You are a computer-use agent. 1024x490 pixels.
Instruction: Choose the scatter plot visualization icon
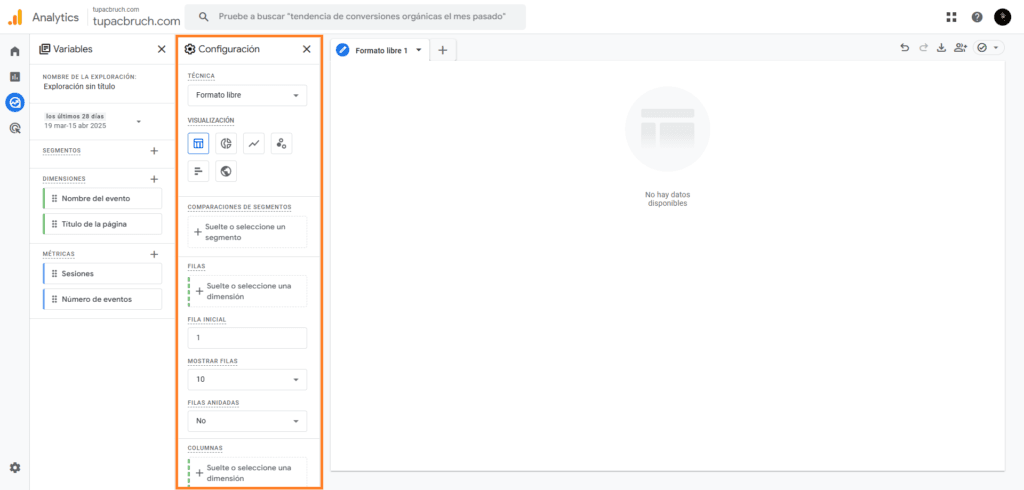point(281,144)
